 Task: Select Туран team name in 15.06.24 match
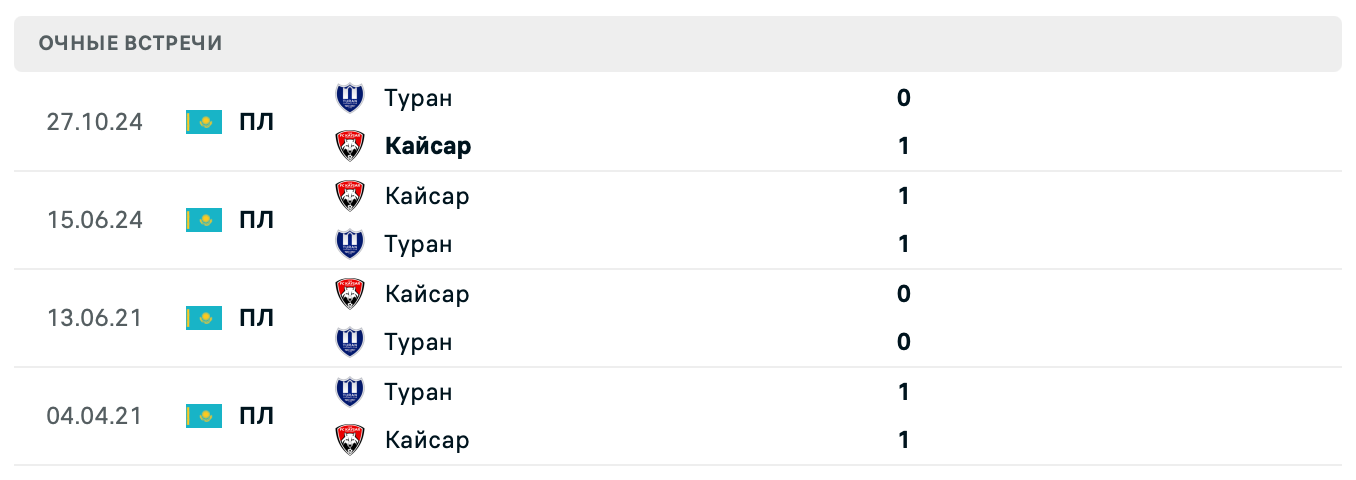point(418,244)
